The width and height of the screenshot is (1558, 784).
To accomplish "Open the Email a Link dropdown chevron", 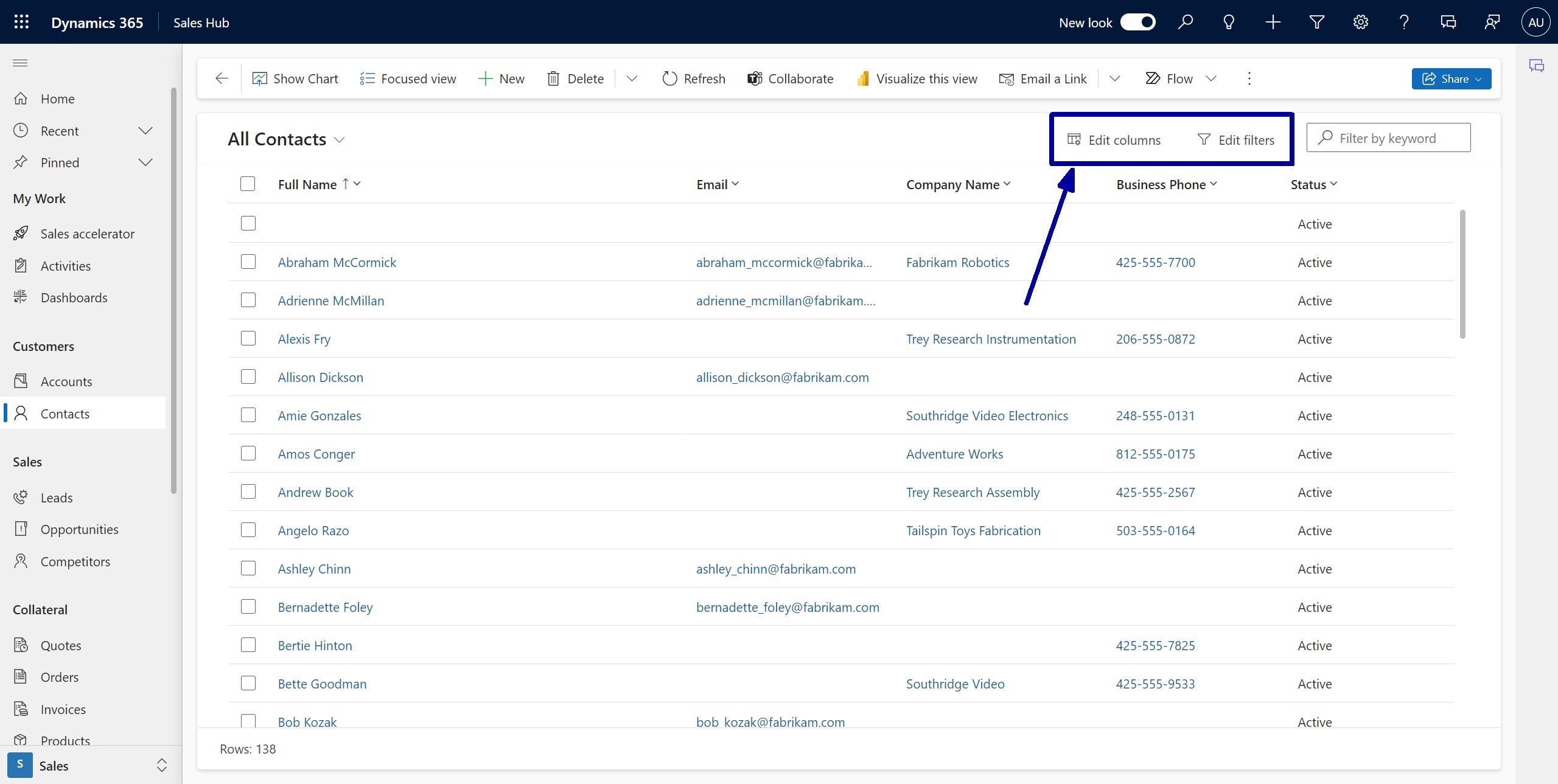I will click(1115, 78).
